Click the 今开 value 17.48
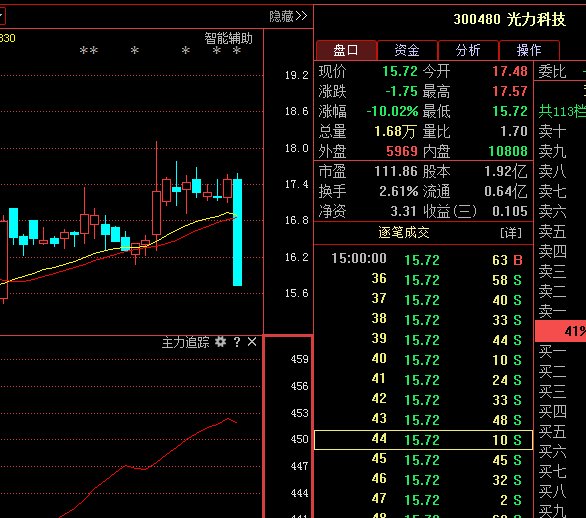 click(510, 71)
